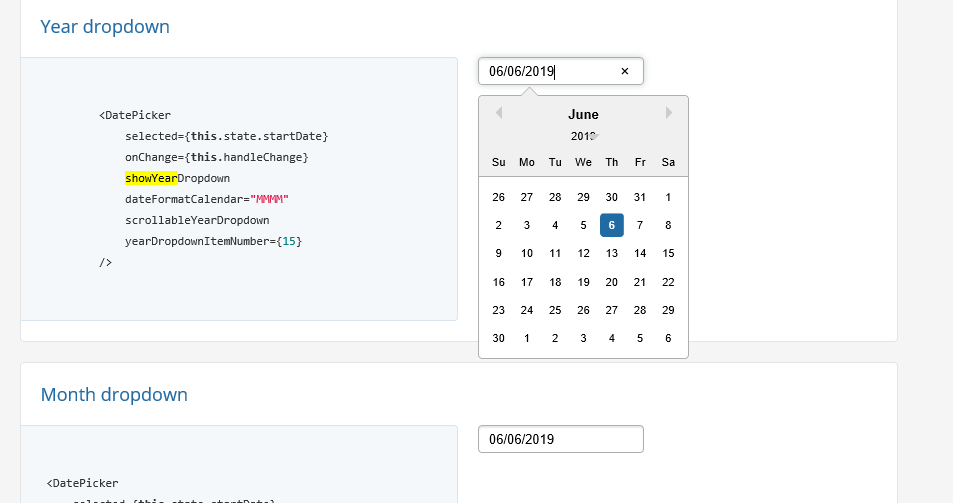This screenshot has width=953, height=503.
Task: Click the Month dropdown date input field
Action: coord(560,439)
